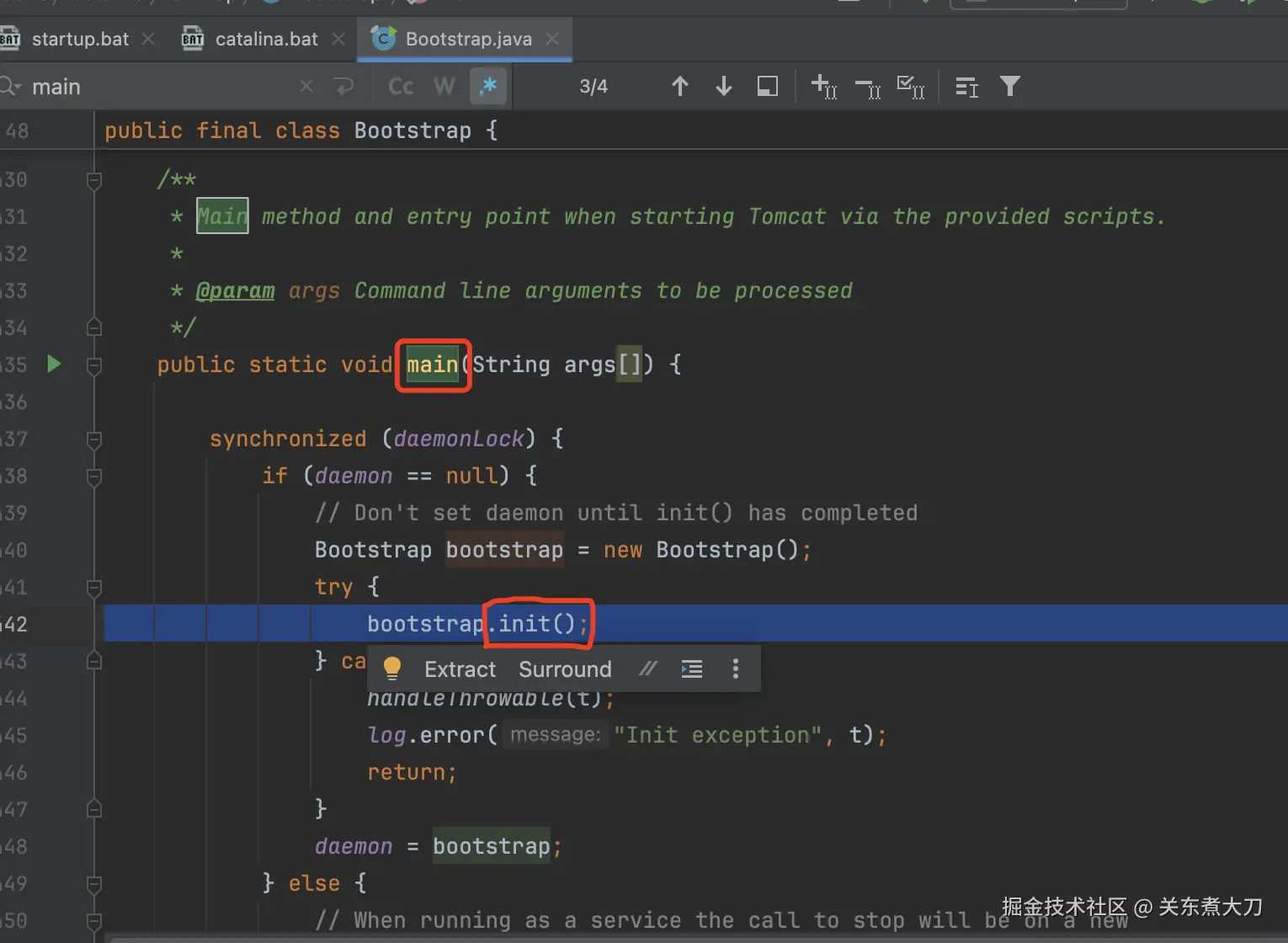Add selection for next occurrence
1288x943 pixels.
824,86
